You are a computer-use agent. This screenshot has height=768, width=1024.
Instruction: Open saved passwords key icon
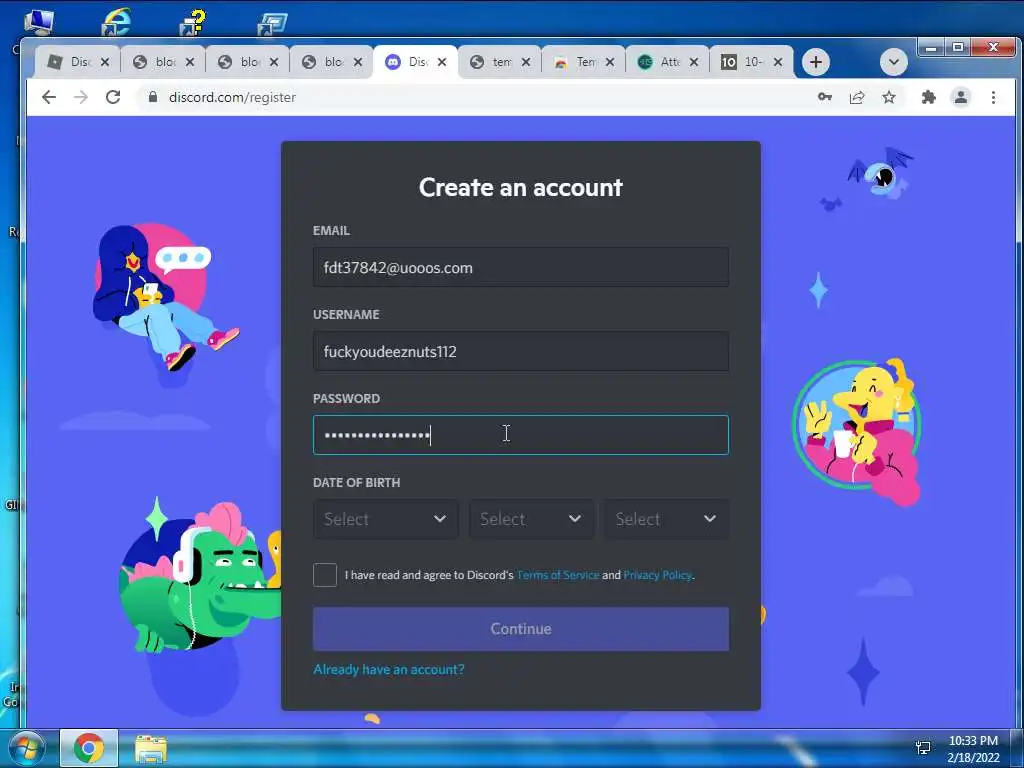point(825,97)
